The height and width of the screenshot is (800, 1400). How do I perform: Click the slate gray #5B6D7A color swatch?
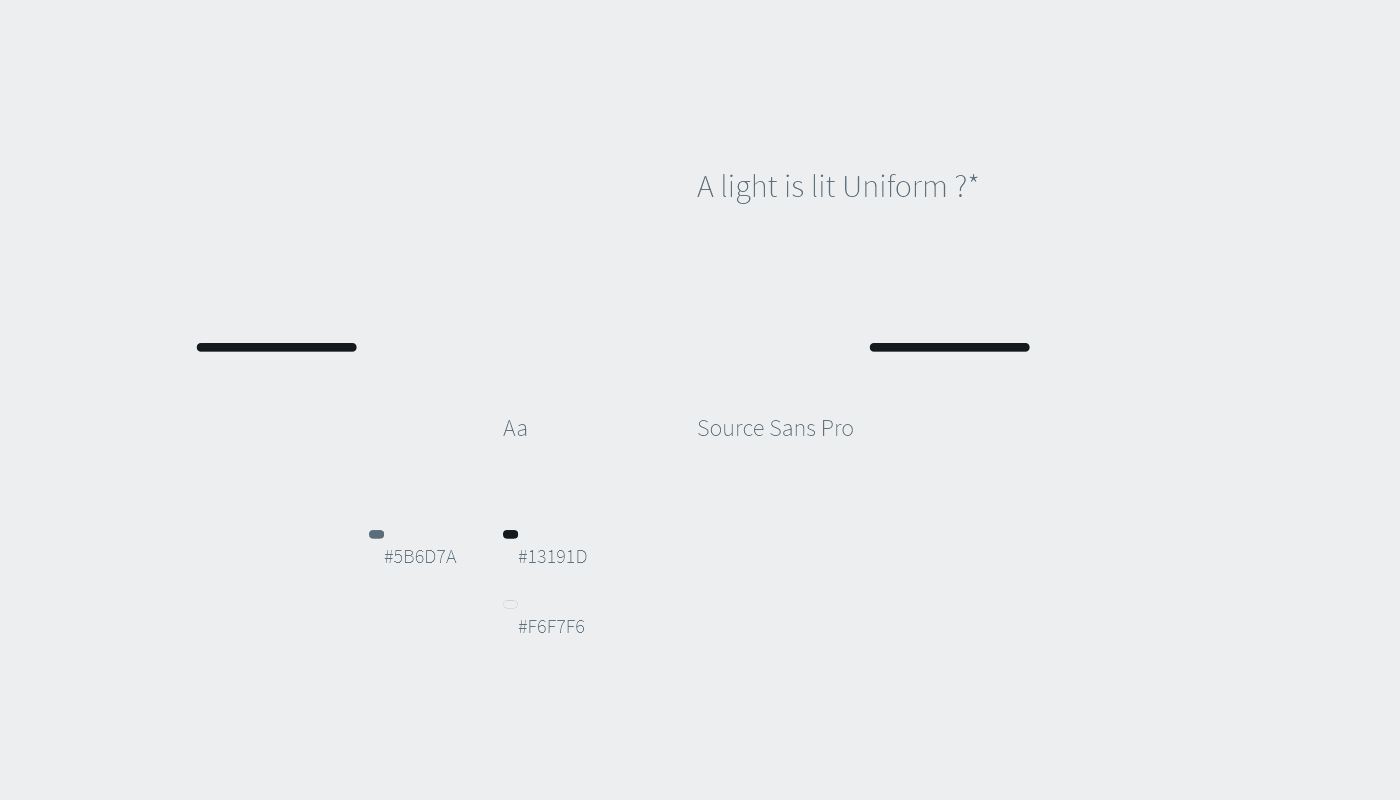point(376,535)
